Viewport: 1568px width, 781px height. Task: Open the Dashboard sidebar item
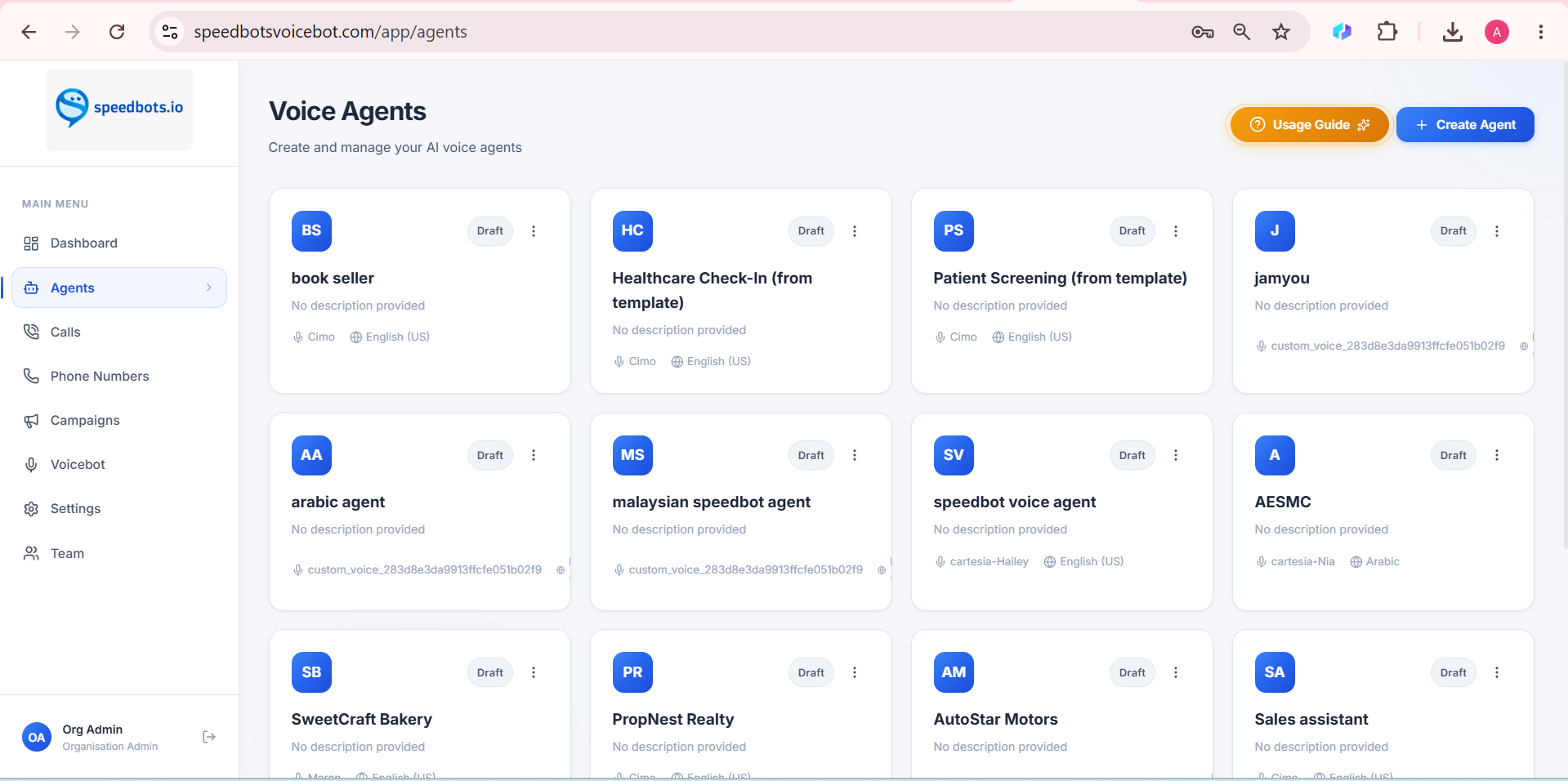point(119,243)
